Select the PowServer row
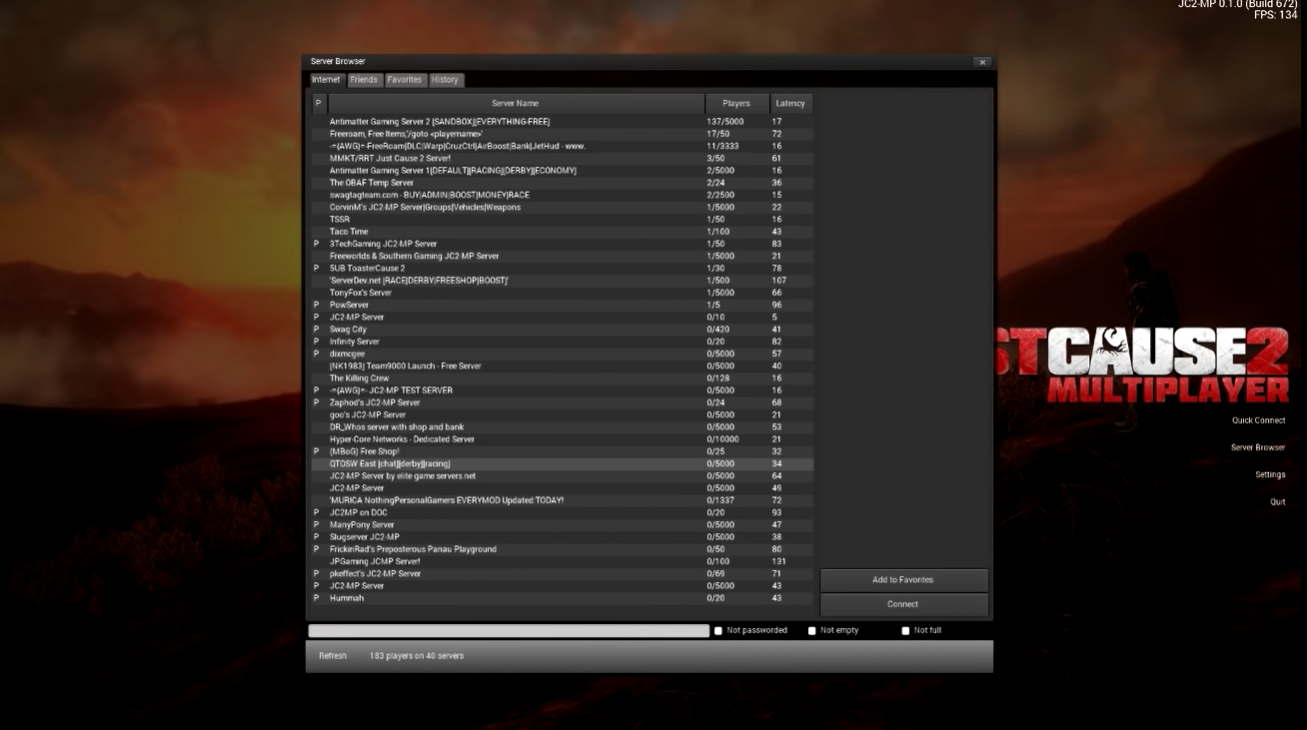This screenshot has height=730, width=1307. pos(562,305)
